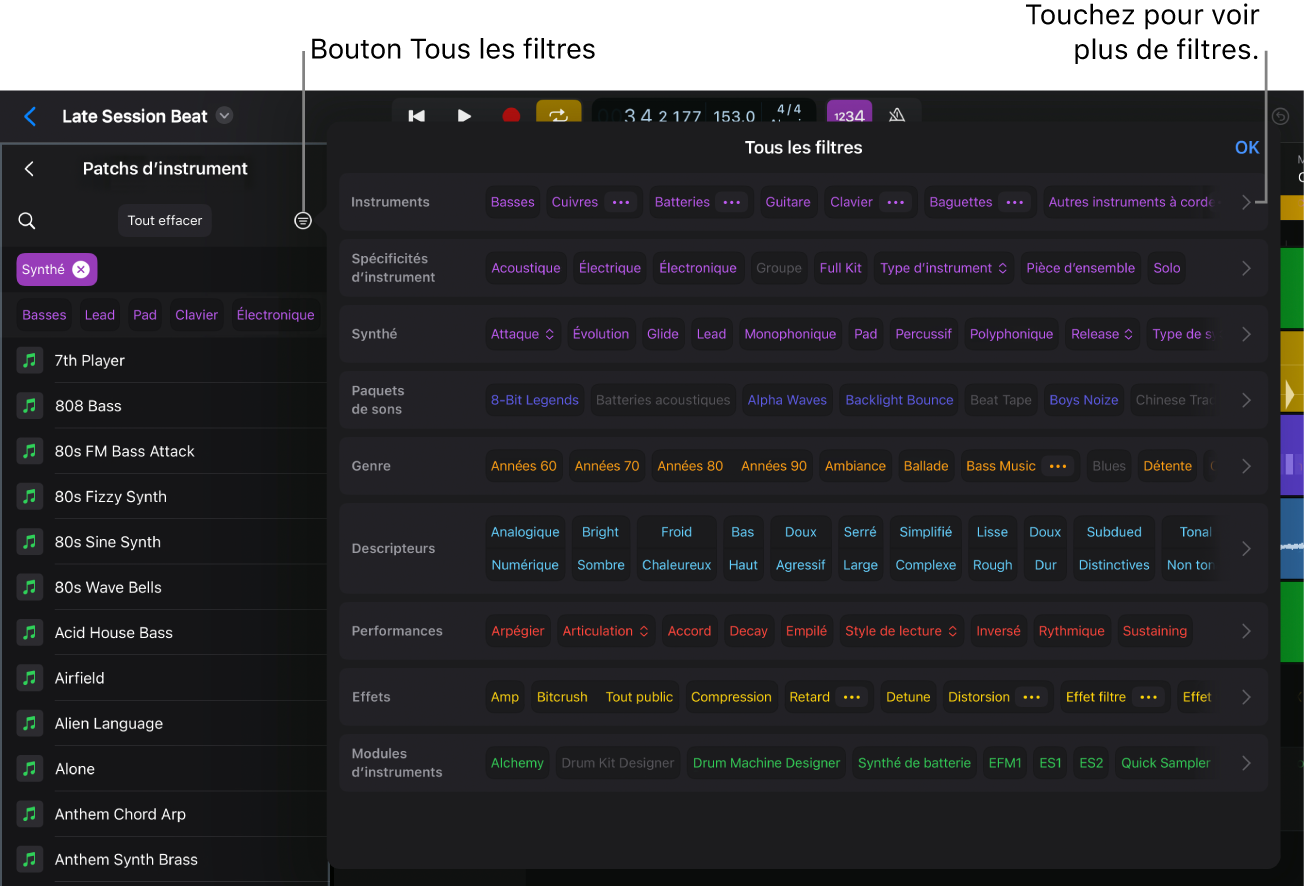Select the Guitare instrument filter

point(788,202)
